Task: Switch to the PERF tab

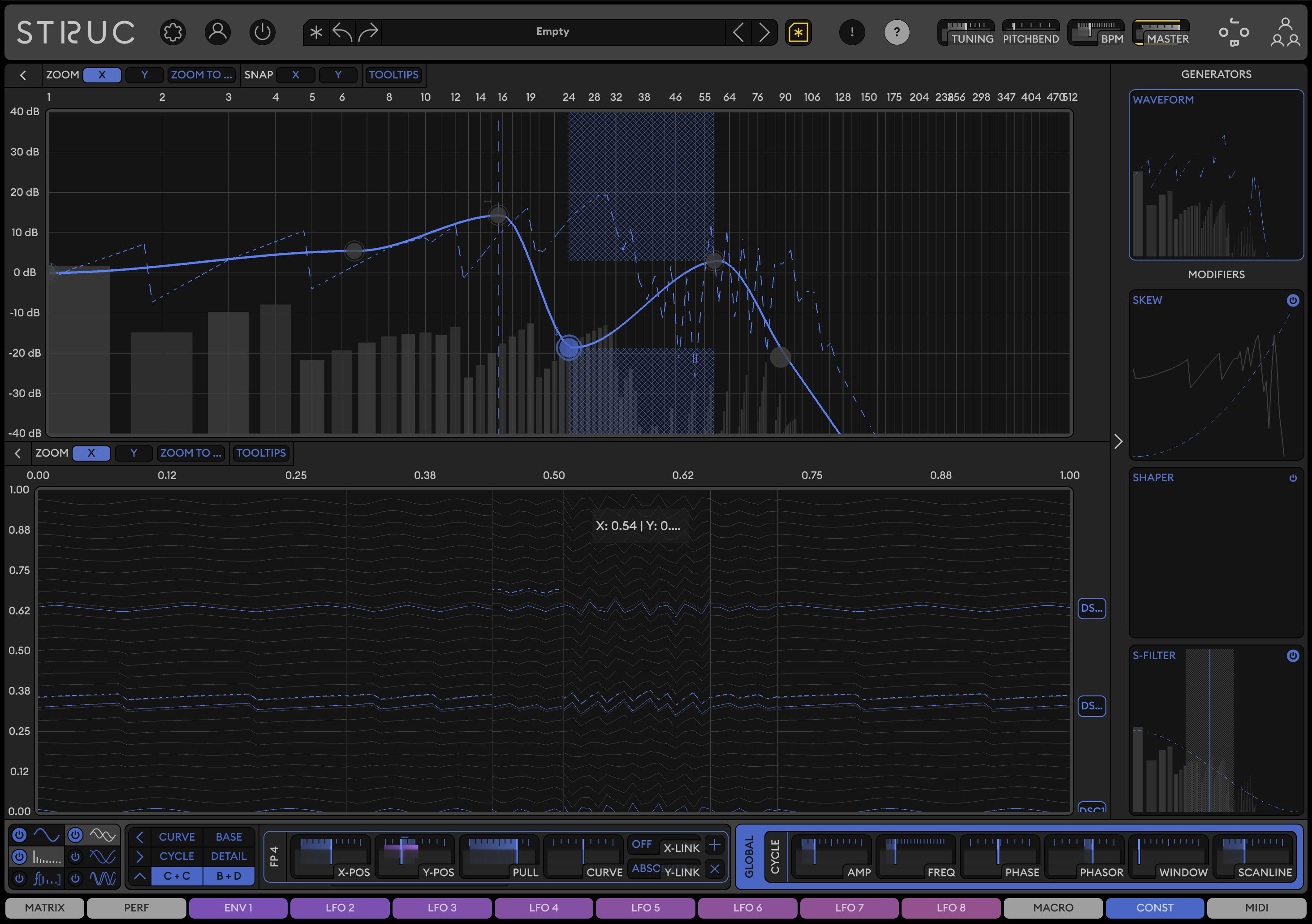Action: (137, 907)
